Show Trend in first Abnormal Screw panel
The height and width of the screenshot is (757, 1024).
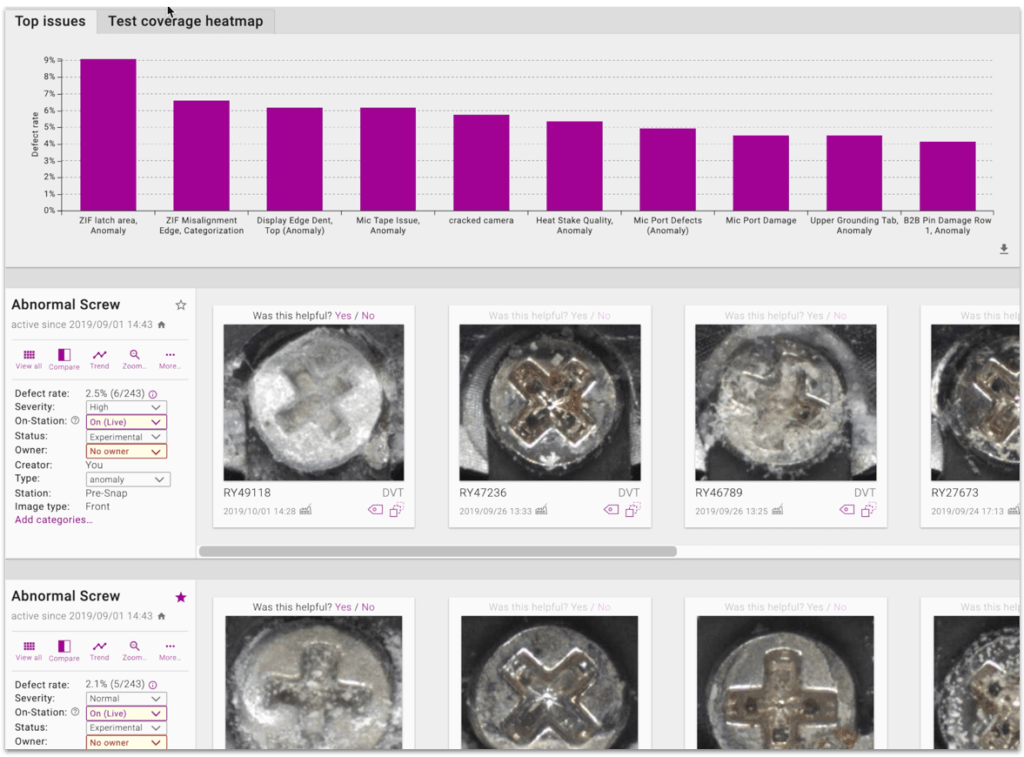pos(99,359)
